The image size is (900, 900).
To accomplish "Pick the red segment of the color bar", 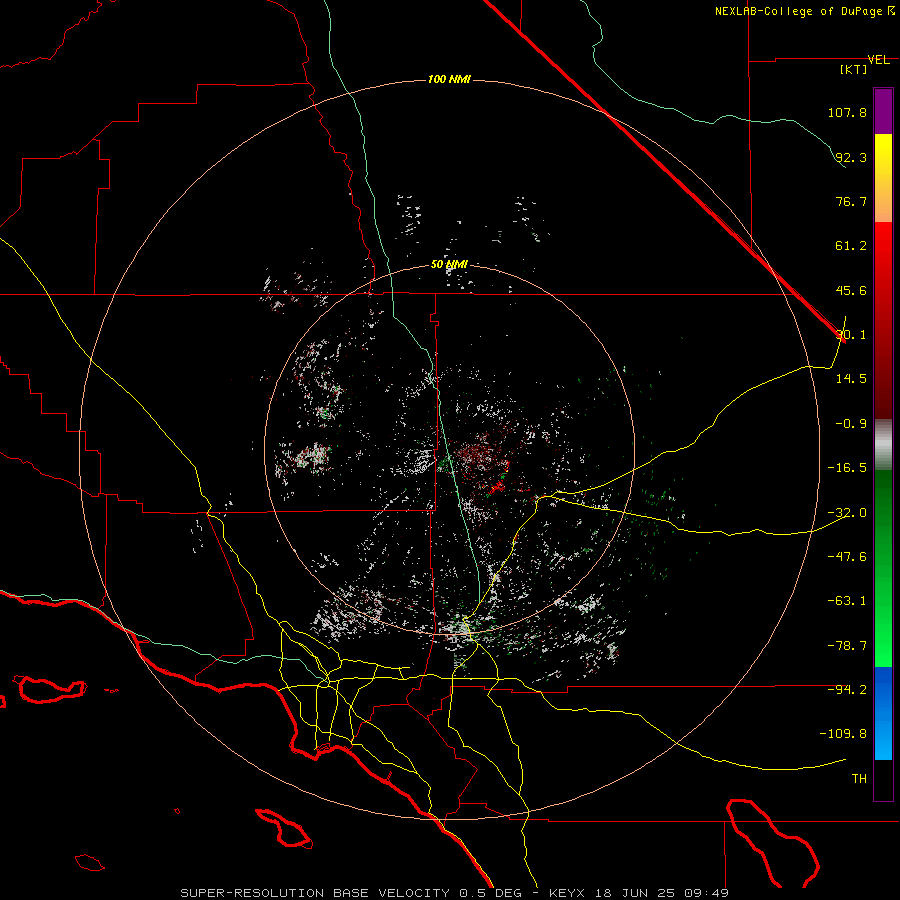I will 883,320.
